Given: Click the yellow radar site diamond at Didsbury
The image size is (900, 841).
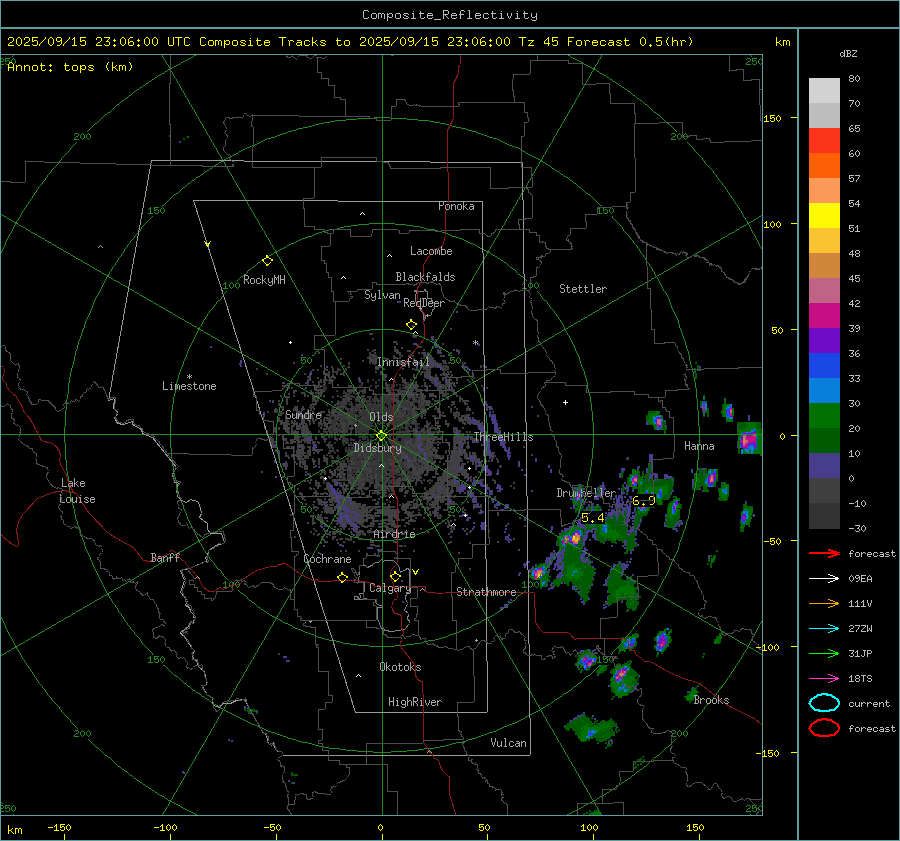Looking at the screenshot, I should click(381, 436).
